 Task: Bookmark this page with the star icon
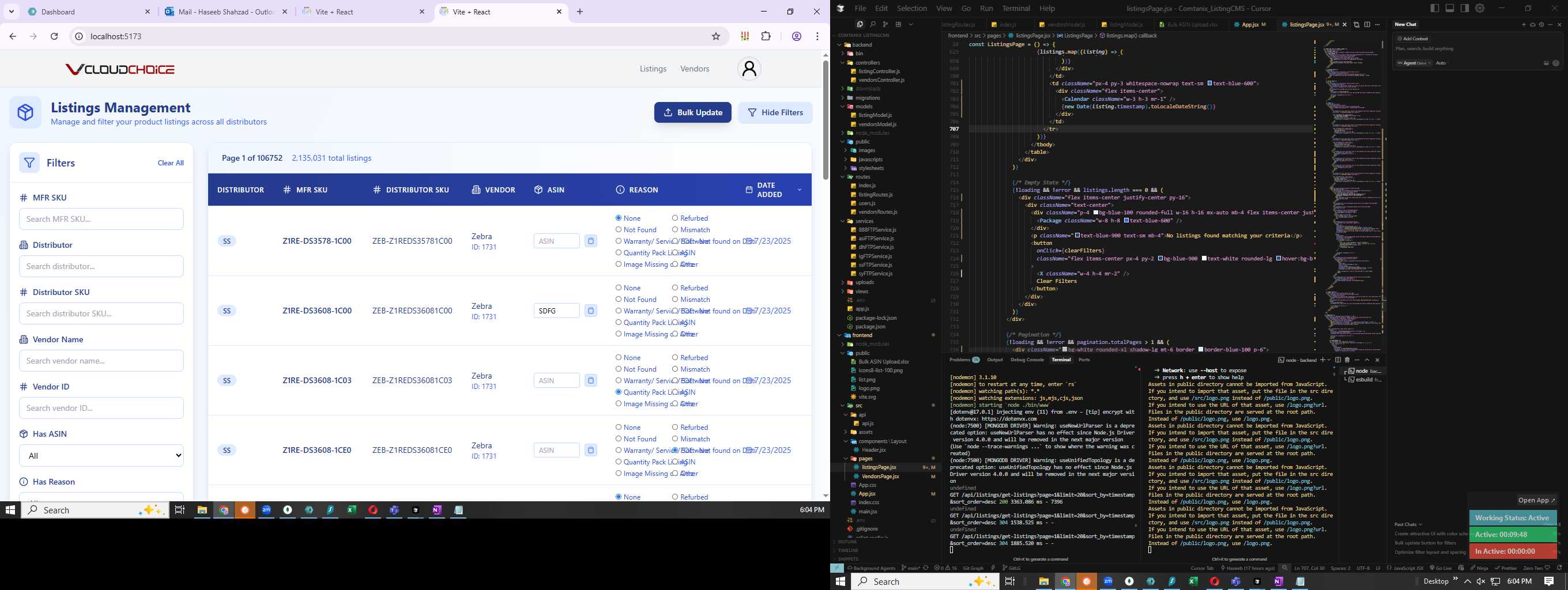tap(716, 36)
